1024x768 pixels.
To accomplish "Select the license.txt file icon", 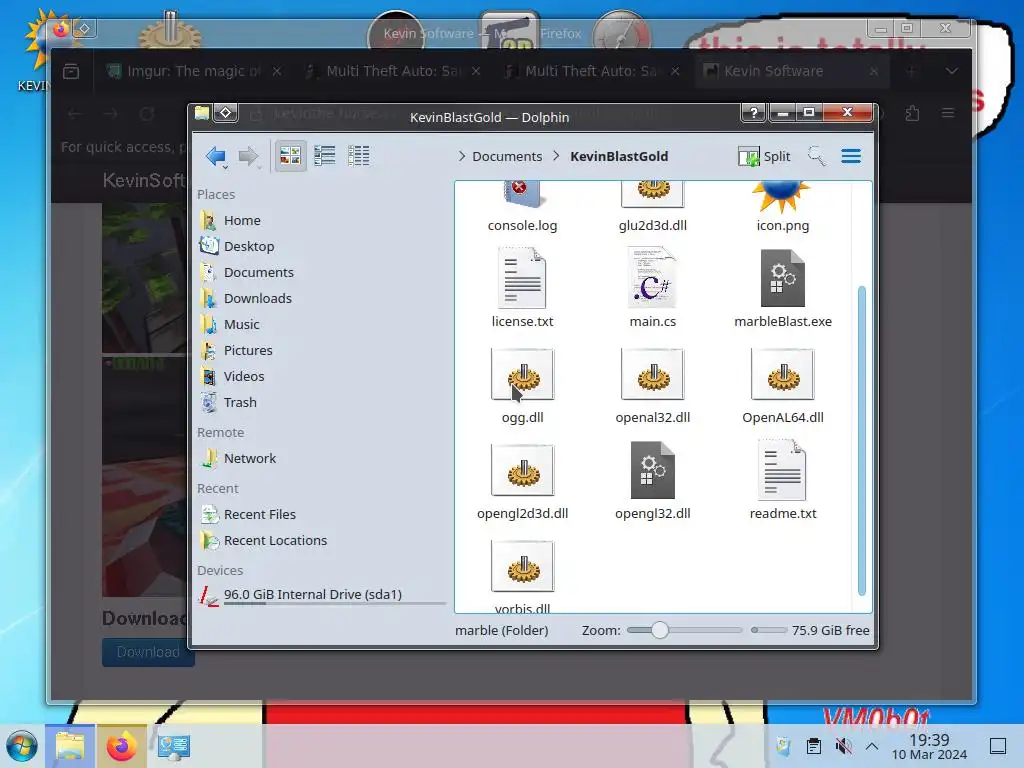I will coord(522,278).
